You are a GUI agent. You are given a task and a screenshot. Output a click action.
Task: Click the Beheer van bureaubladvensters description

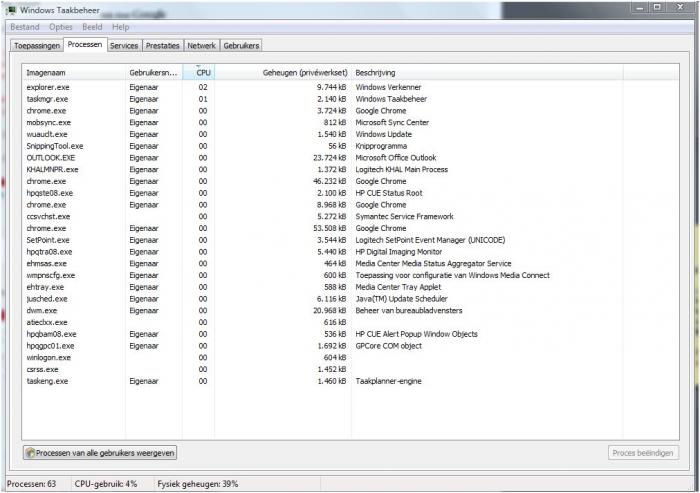pos(409,311)
